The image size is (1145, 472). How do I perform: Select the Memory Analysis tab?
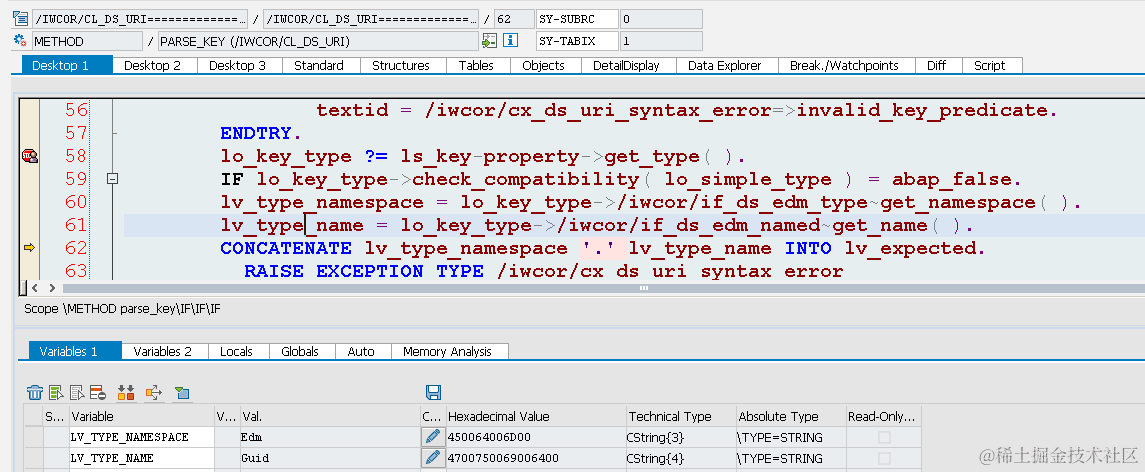pyautogui.click(x=450, y=351)
